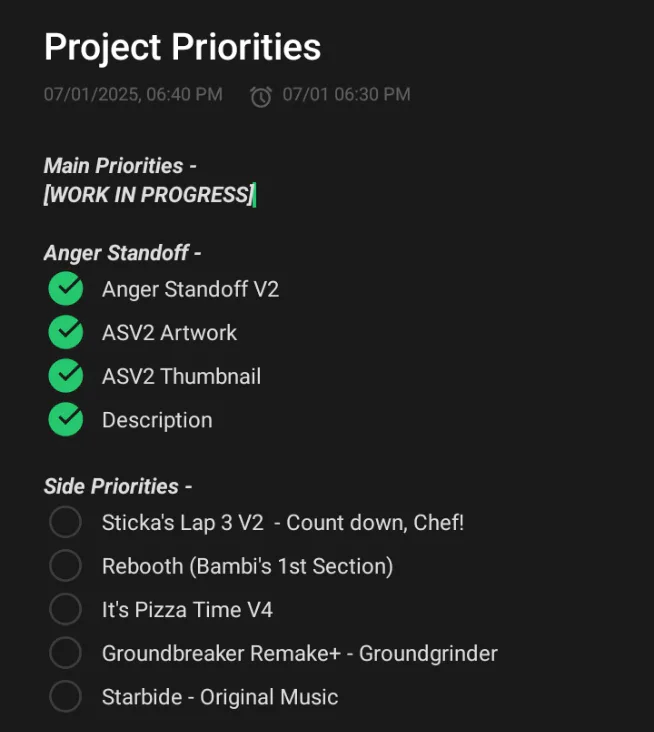Click the Groundgrinder item label text
654x732 pixels.
tap(428, 654)
